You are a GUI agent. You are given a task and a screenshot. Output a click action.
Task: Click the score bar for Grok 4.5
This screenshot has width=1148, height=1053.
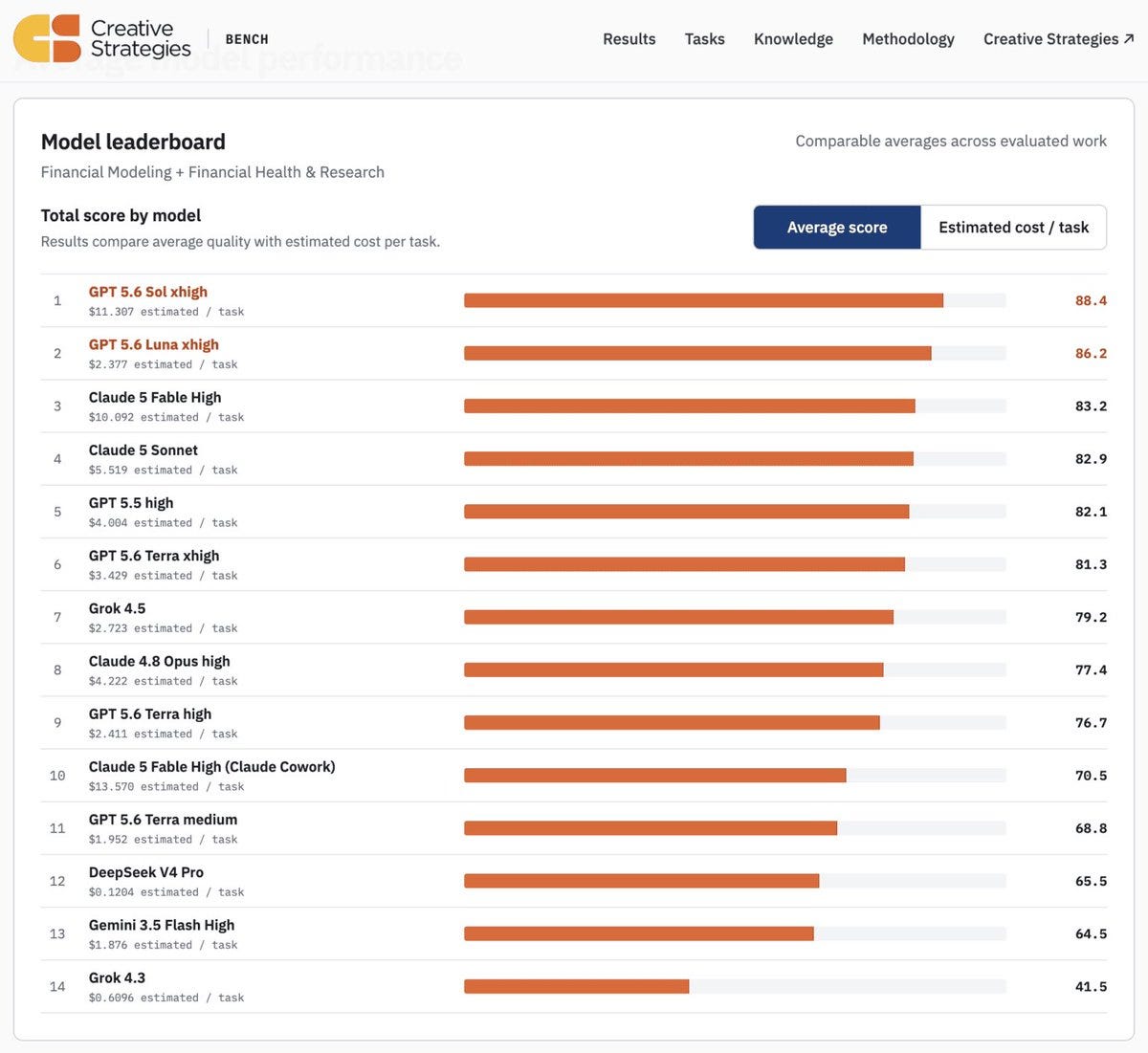(735, 617)
